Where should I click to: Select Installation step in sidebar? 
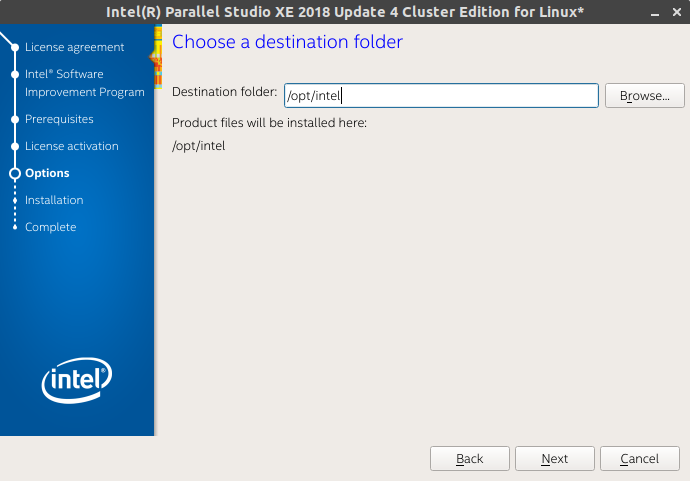54,200
